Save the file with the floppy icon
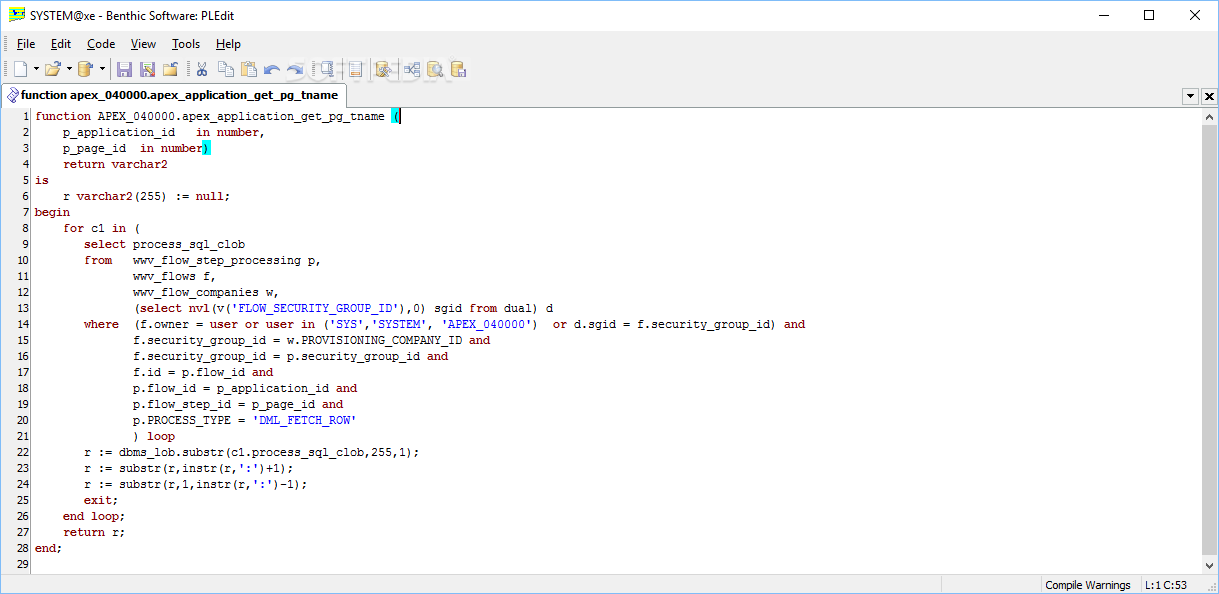 (x=125, y=69)
